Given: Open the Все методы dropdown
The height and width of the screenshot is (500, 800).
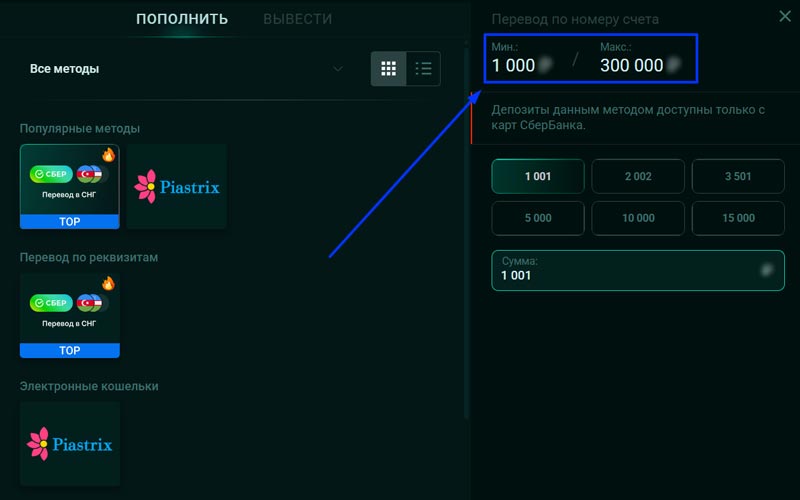Looking at the screenshot, I should tap(186, 69).
